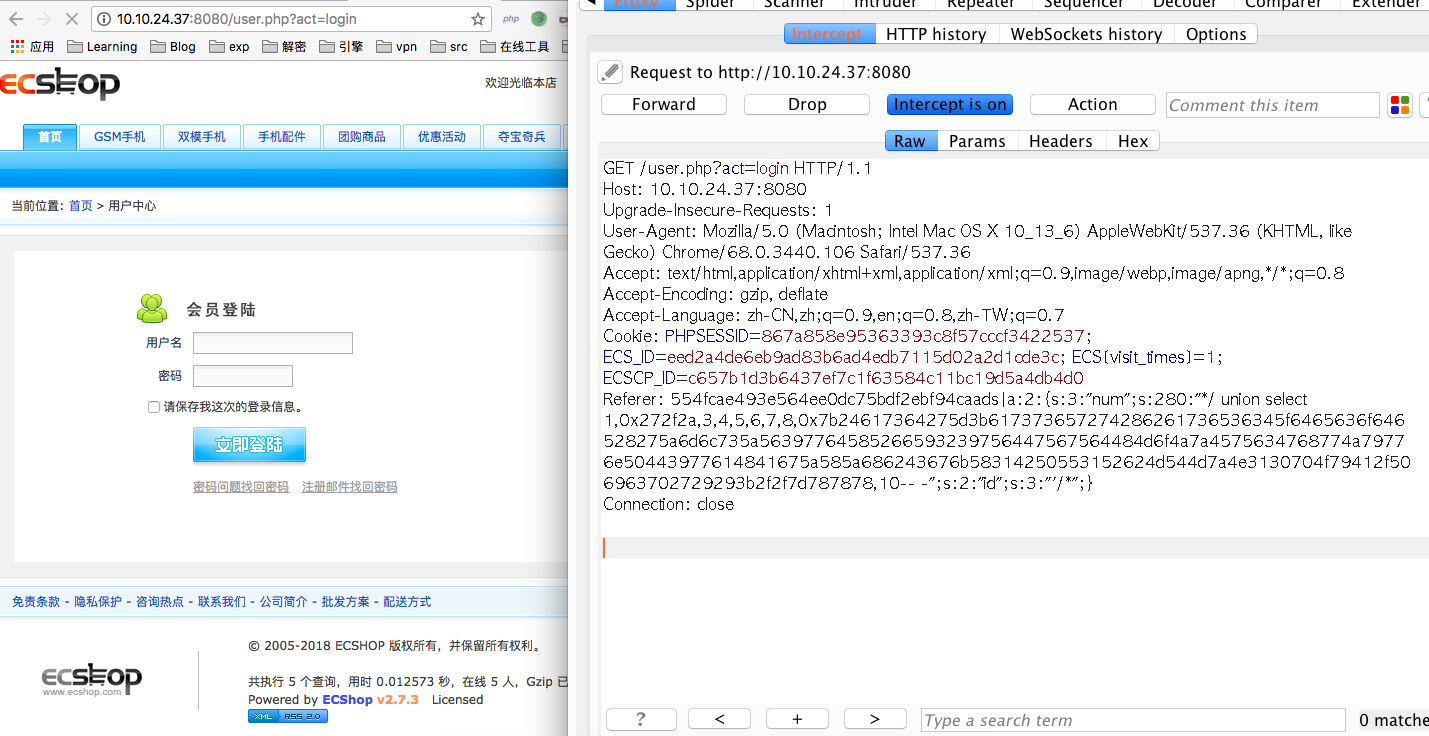Click the < previous match button
Viewport: 1429px width, 736px height.
(x=719, y=719)
